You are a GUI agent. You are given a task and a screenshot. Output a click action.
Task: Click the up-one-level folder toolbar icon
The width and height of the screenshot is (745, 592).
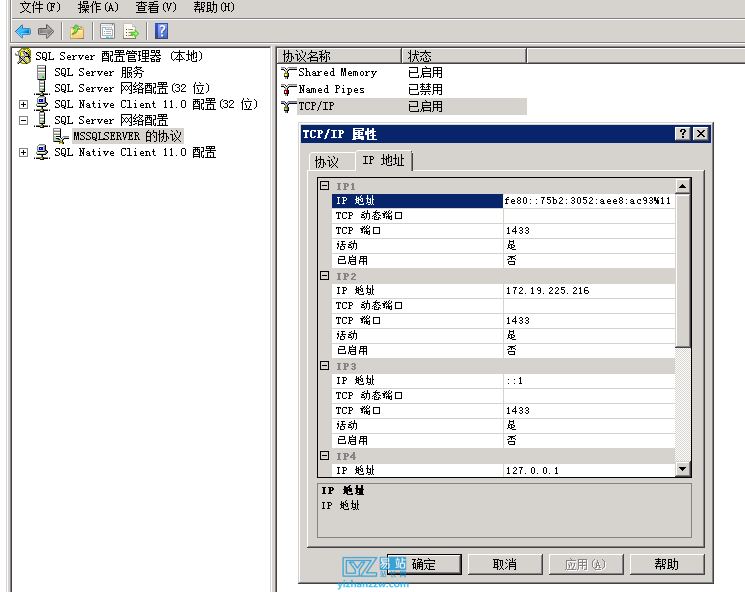coord(77,31)
